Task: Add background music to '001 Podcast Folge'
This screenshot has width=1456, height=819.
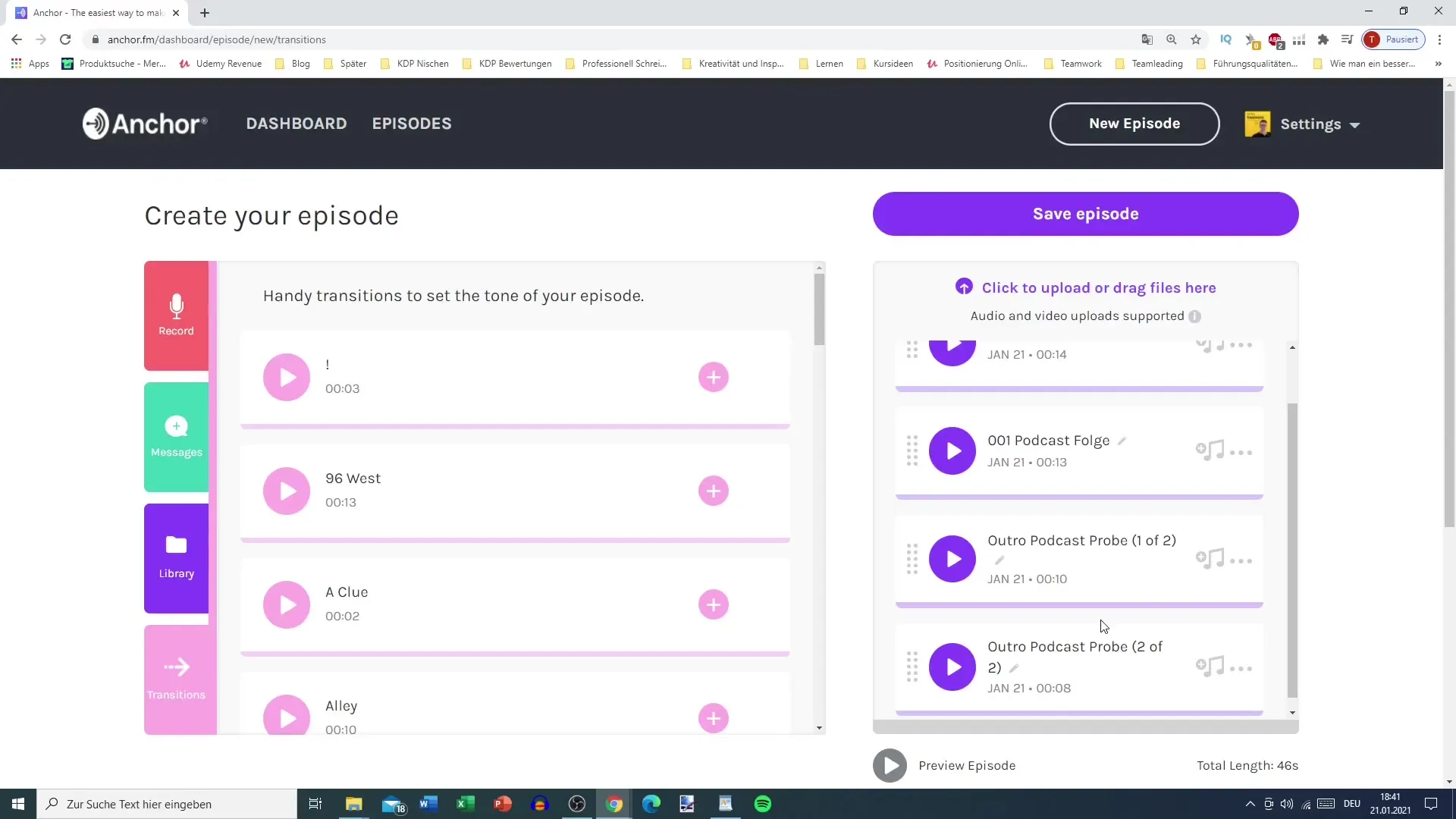Action: tap(1210, 450)
